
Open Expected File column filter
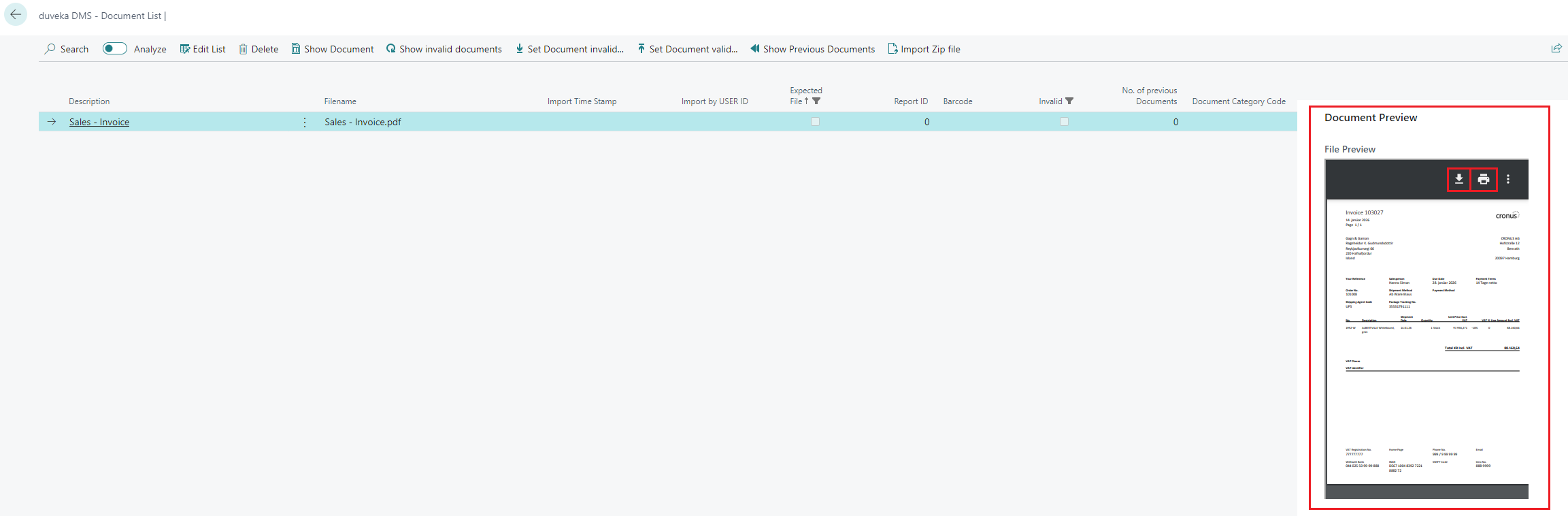816,101
